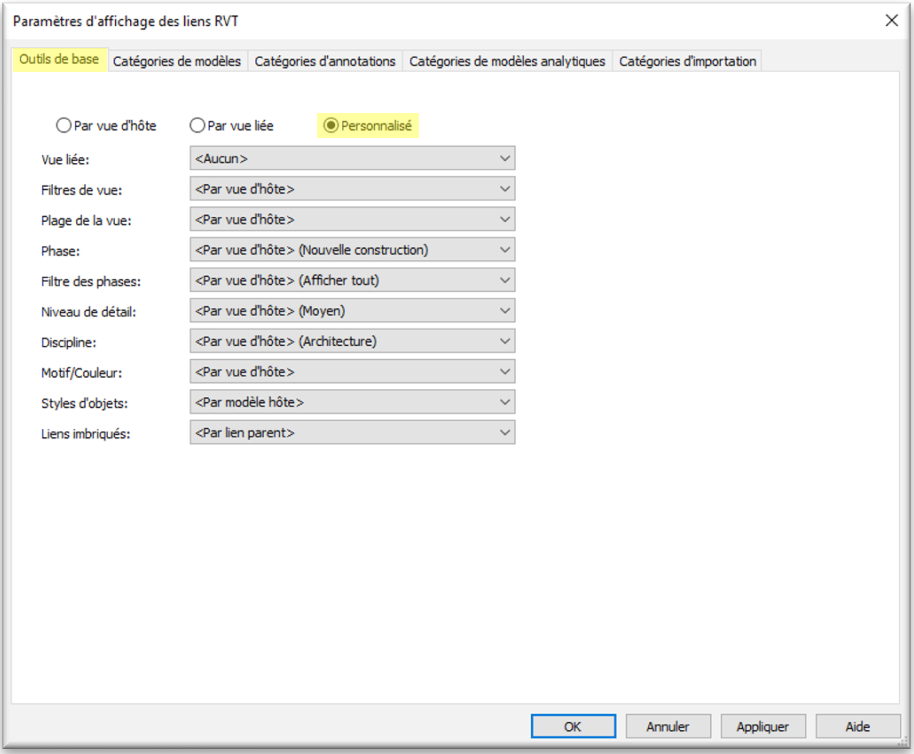
Task: Switch to "Catégories d'importation" tab
Action: [687, 61]
